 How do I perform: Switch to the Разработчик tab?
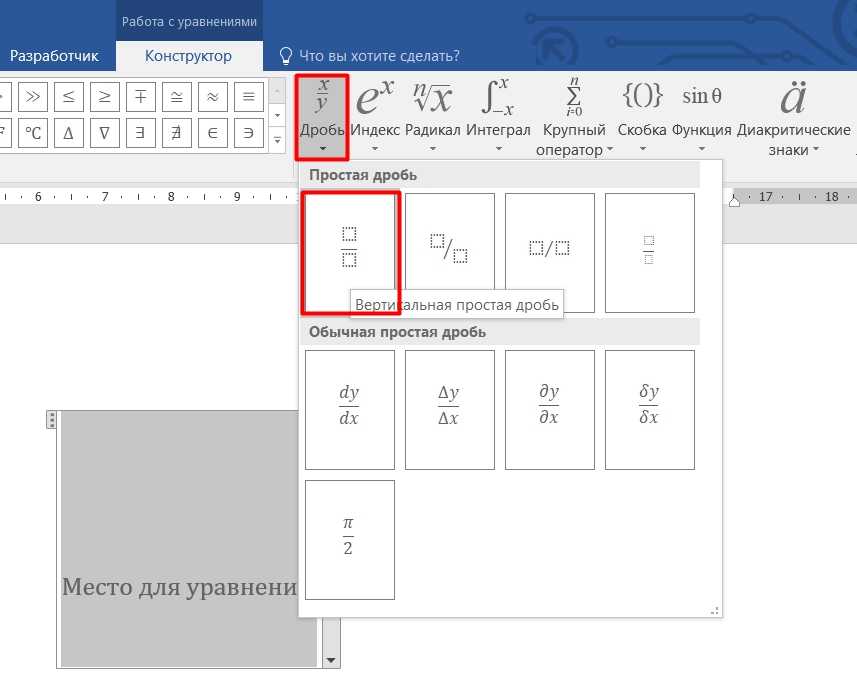click(54, 56)
